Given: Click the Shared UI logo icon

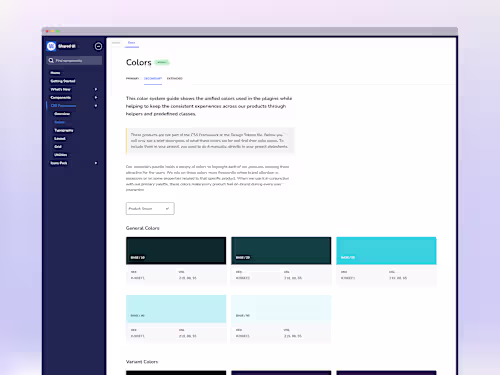Looking at the screenshot, I should [51, 46].
